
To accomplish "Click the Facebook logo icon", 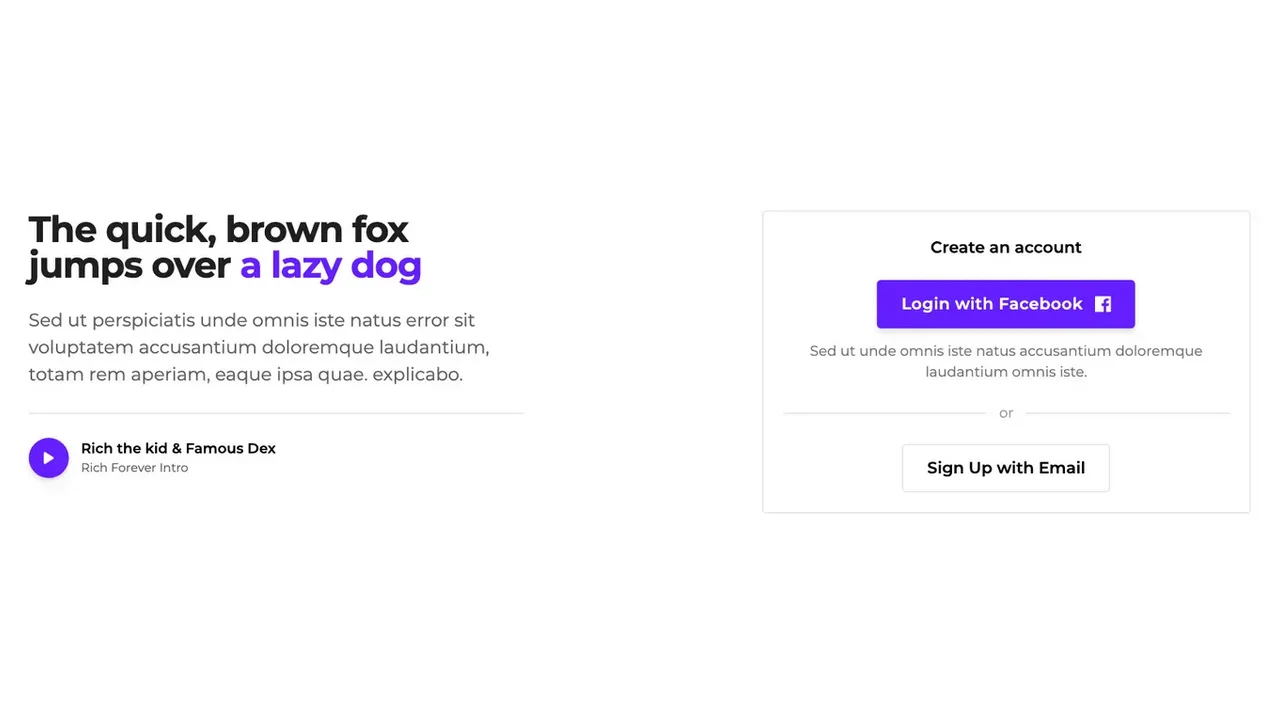I will point(1102,304).
